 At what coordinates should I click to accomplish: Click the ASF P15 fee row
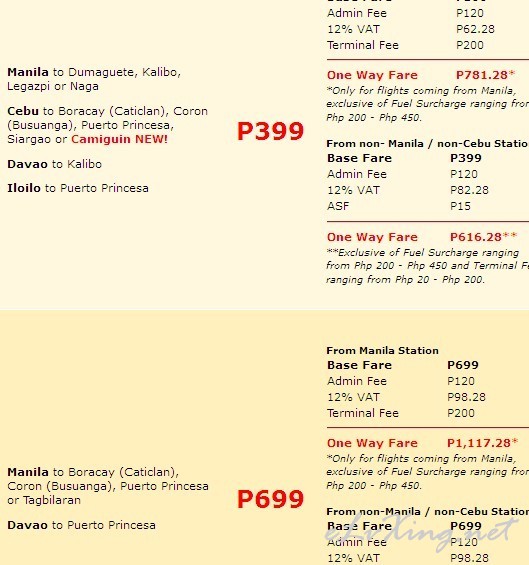[399, 206]
